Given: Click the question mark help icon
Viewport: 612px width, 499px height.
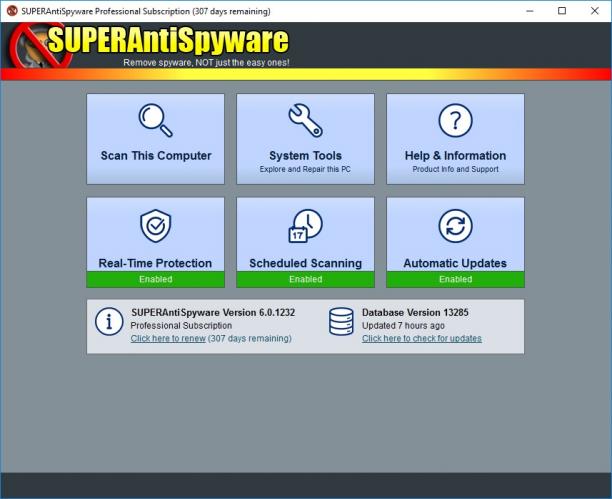Looking at the screenshot, I should (455, 120).
